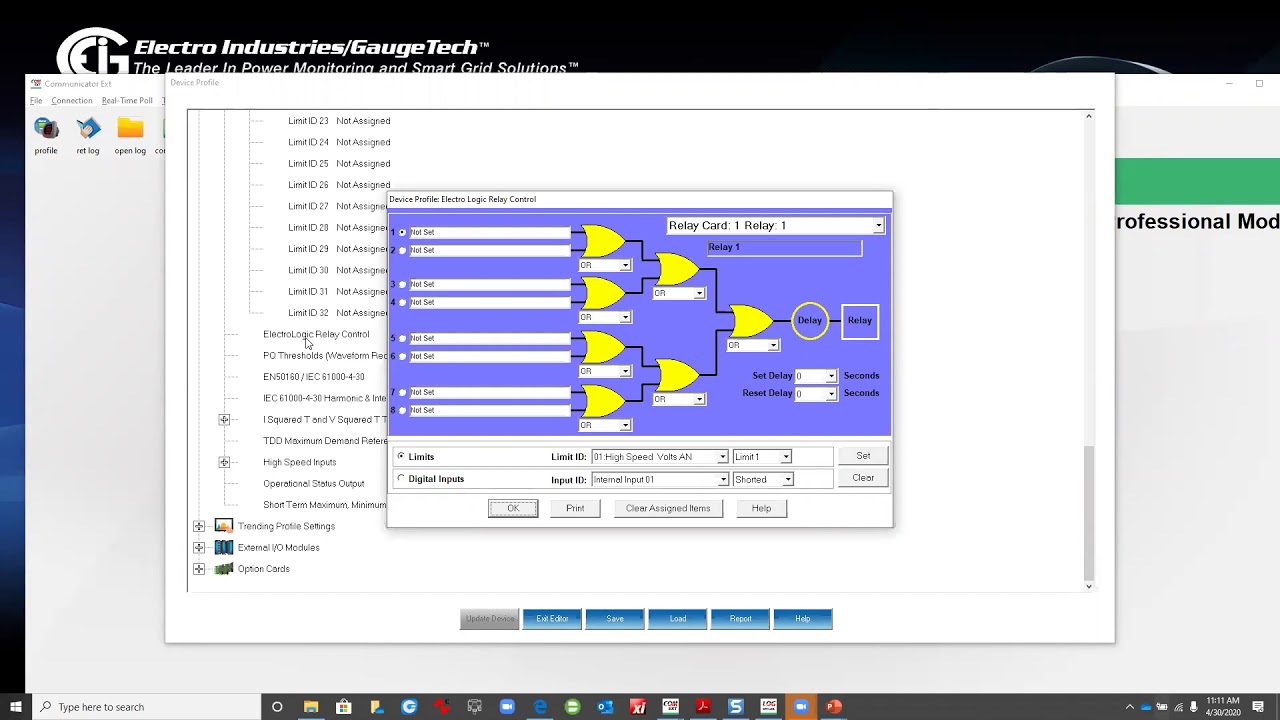This screenshot has height=720, width=1280.
Task: Open Windows Start menu
Action: coord(16,707)
